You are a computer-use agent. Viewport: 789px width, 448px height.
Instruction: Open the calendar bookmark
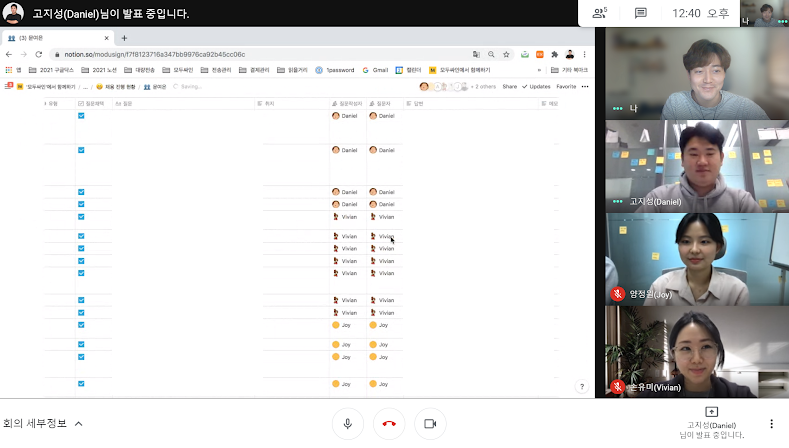pyautogui.click(x=408, y=70)
